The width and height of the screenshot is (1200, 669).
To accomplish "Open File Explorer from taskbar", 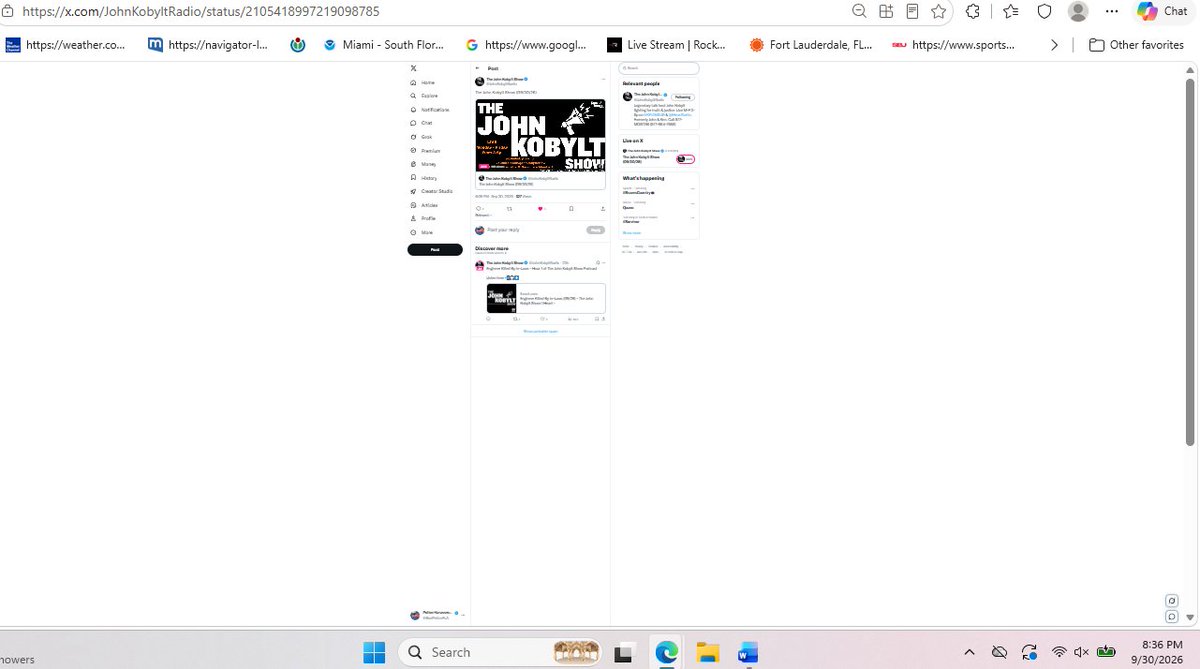I will (x=708, y=652).
